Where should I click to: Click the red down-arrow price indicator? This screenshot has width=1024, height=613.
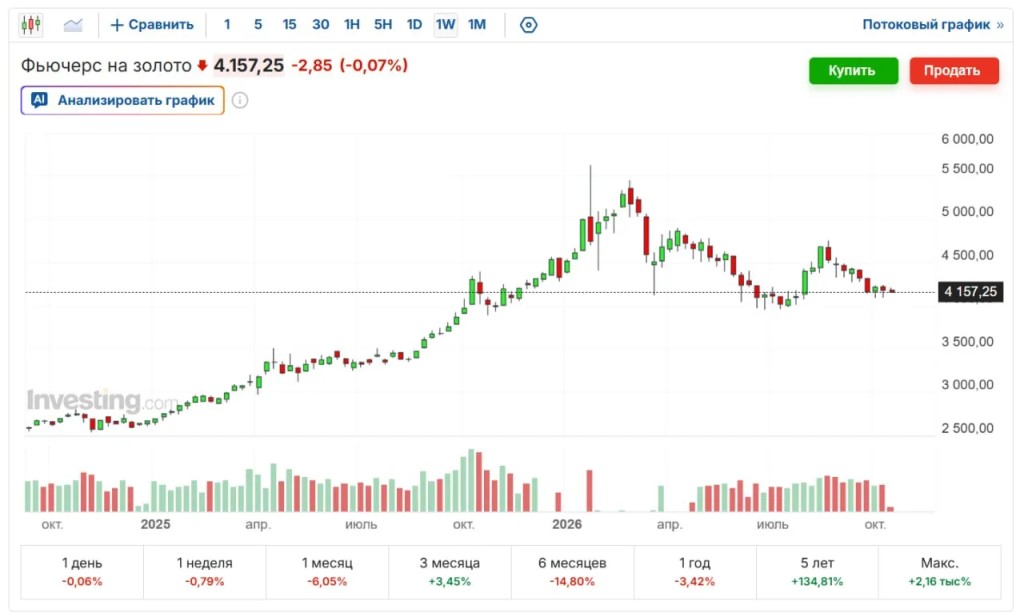[202, 65]
